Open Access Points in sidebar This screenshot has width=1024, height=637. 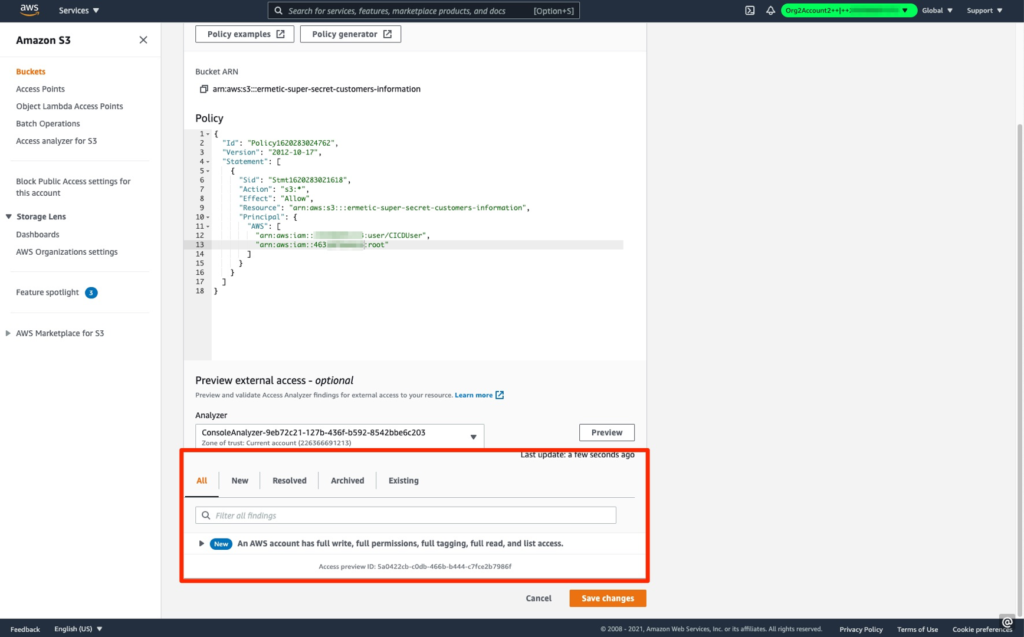pyautogui.click(x=40, y=89)
